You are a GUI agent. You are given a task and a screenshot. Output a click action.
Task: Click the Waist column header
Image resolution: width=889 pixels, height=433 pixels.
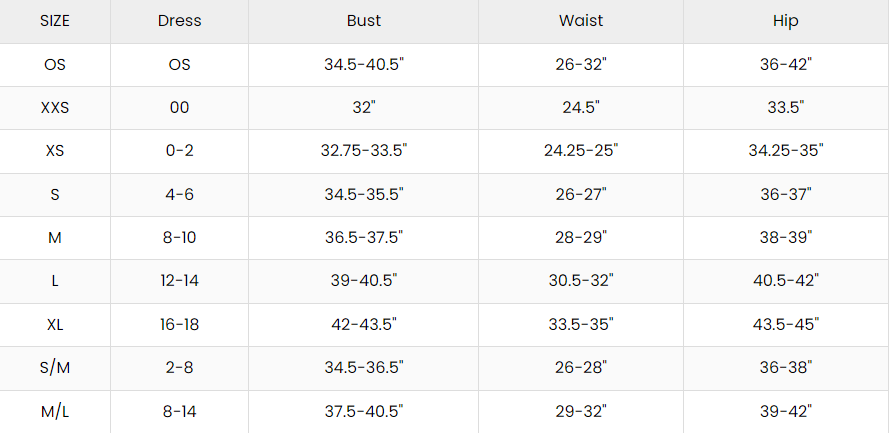(x=580, y=21)
